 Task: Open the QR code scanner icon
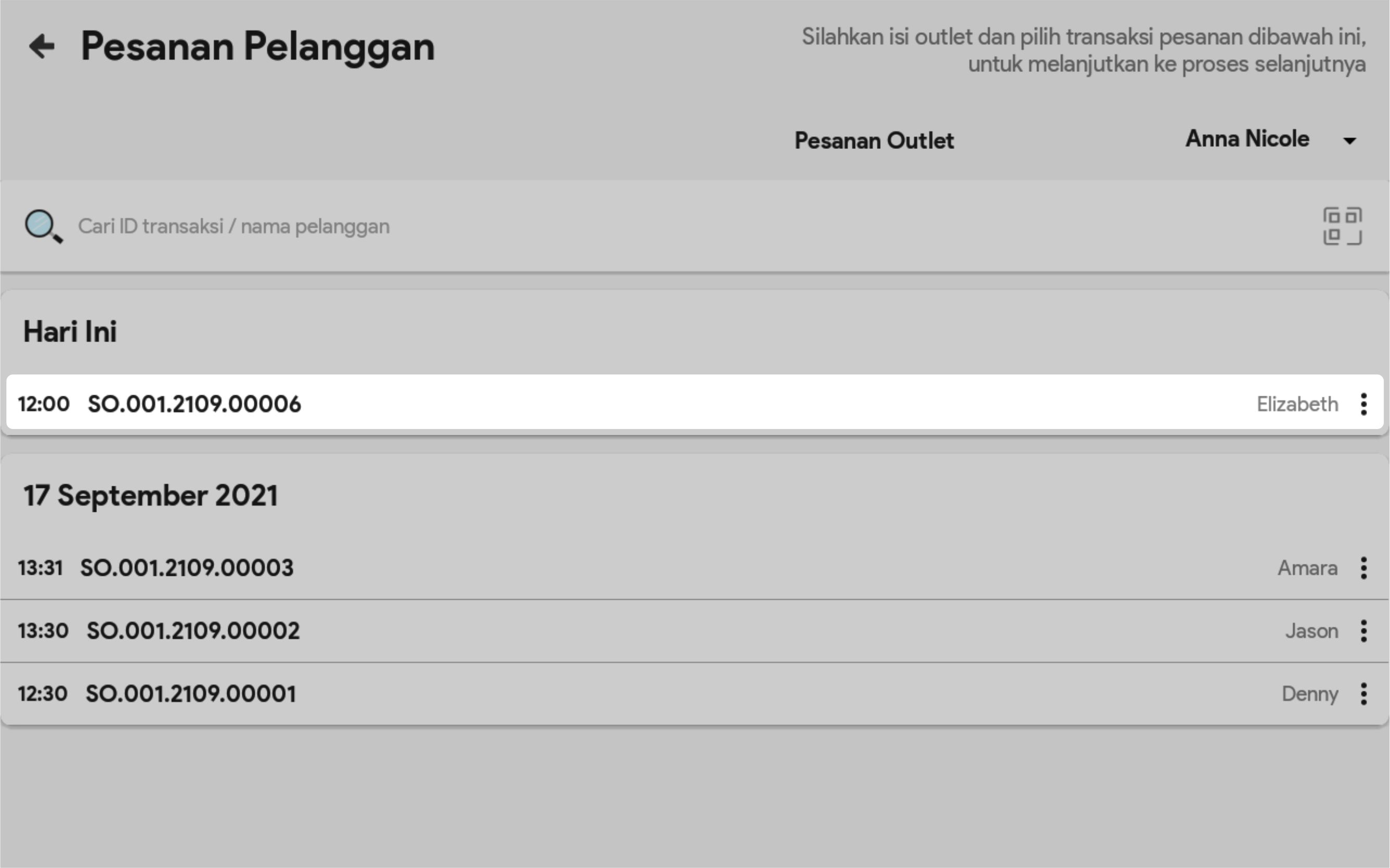click(1342, 226)
